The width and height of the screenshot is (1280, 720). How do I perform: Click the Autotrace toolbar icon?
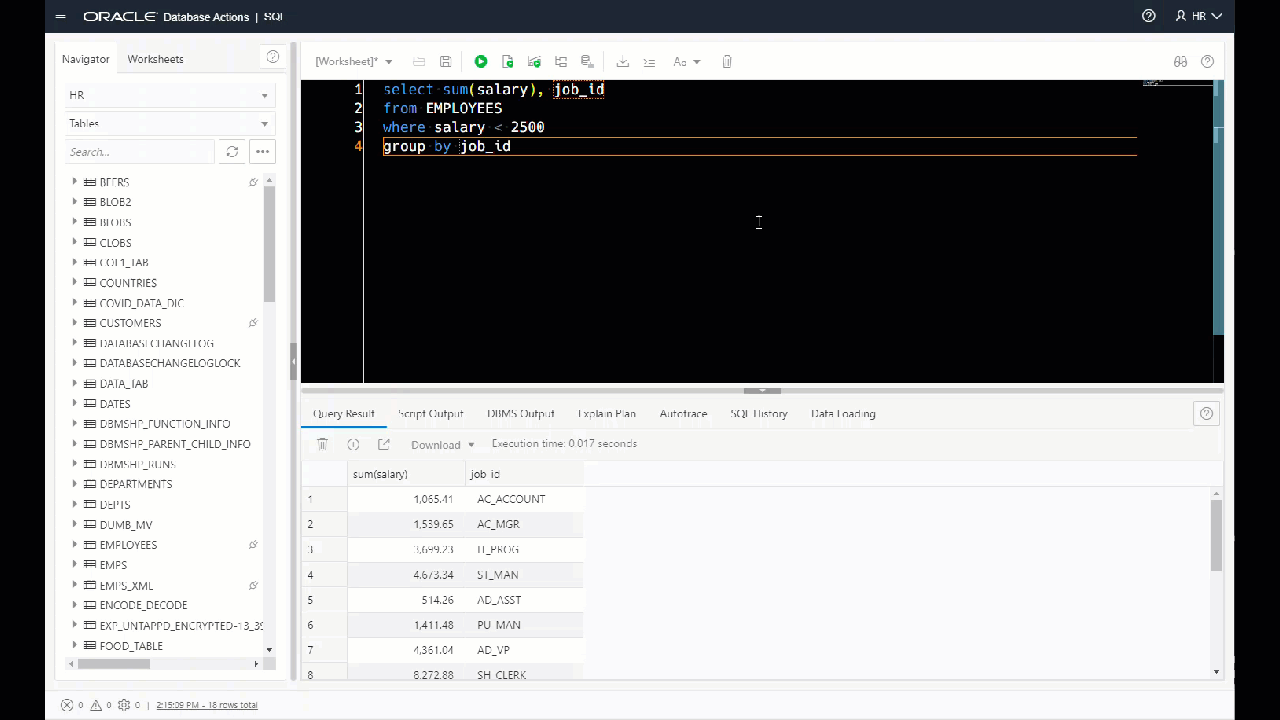[561, 62]
